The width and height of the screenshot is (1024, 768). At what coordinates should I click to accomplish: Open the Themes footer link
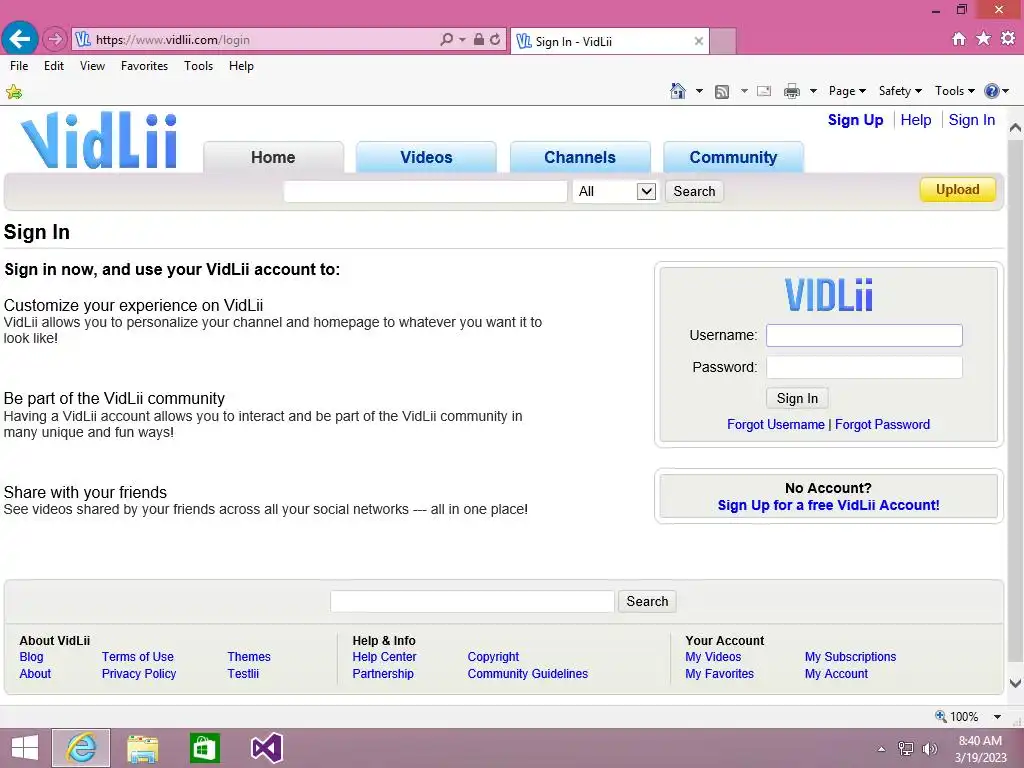click(x=249, y=656)
